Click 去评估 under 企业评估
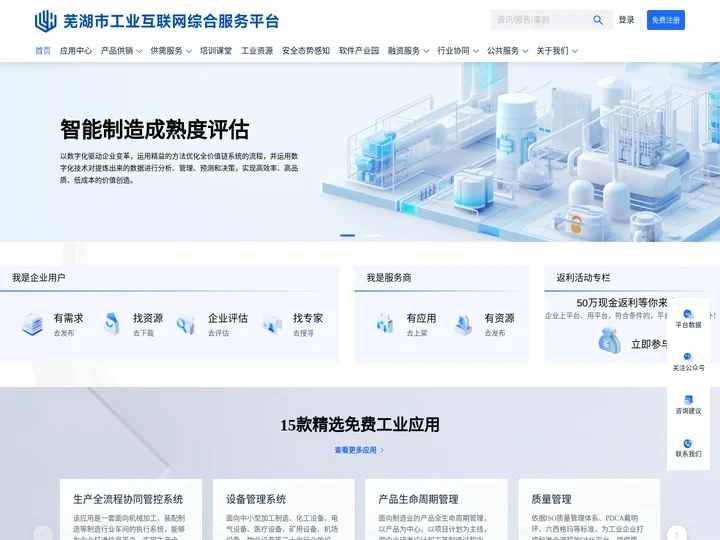Image resolution: width=720 pixels, height=540 pixels. tap(218, 333)
